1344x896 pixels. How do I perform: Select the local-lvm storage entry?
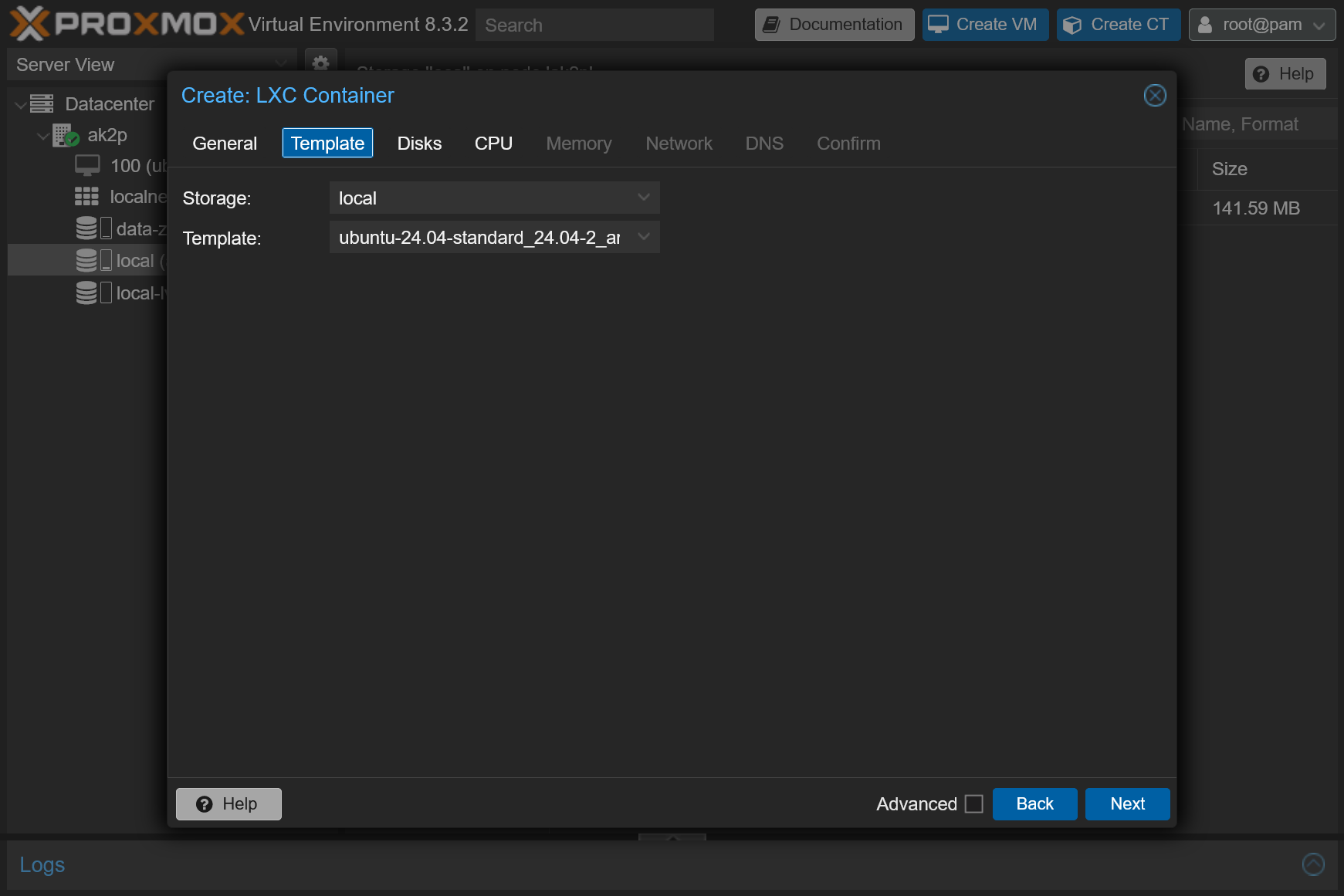point(141,293)
